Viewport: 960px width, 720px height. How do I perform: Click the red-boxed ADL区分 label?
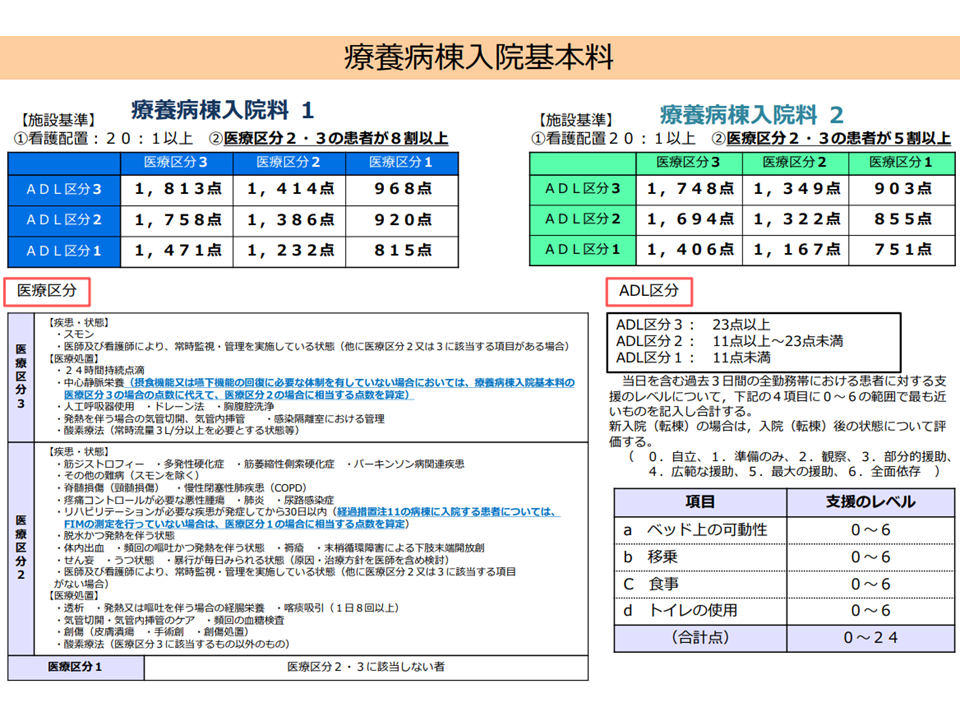coord(649,291)
